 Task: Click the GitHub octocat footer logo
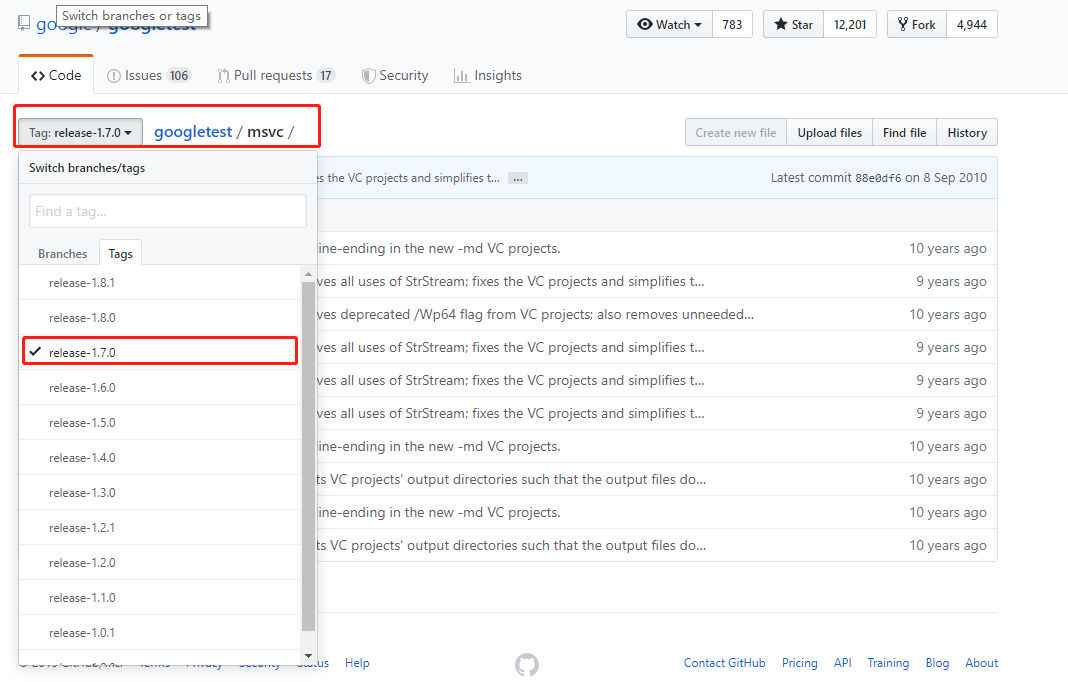click(x=527, y=664)
